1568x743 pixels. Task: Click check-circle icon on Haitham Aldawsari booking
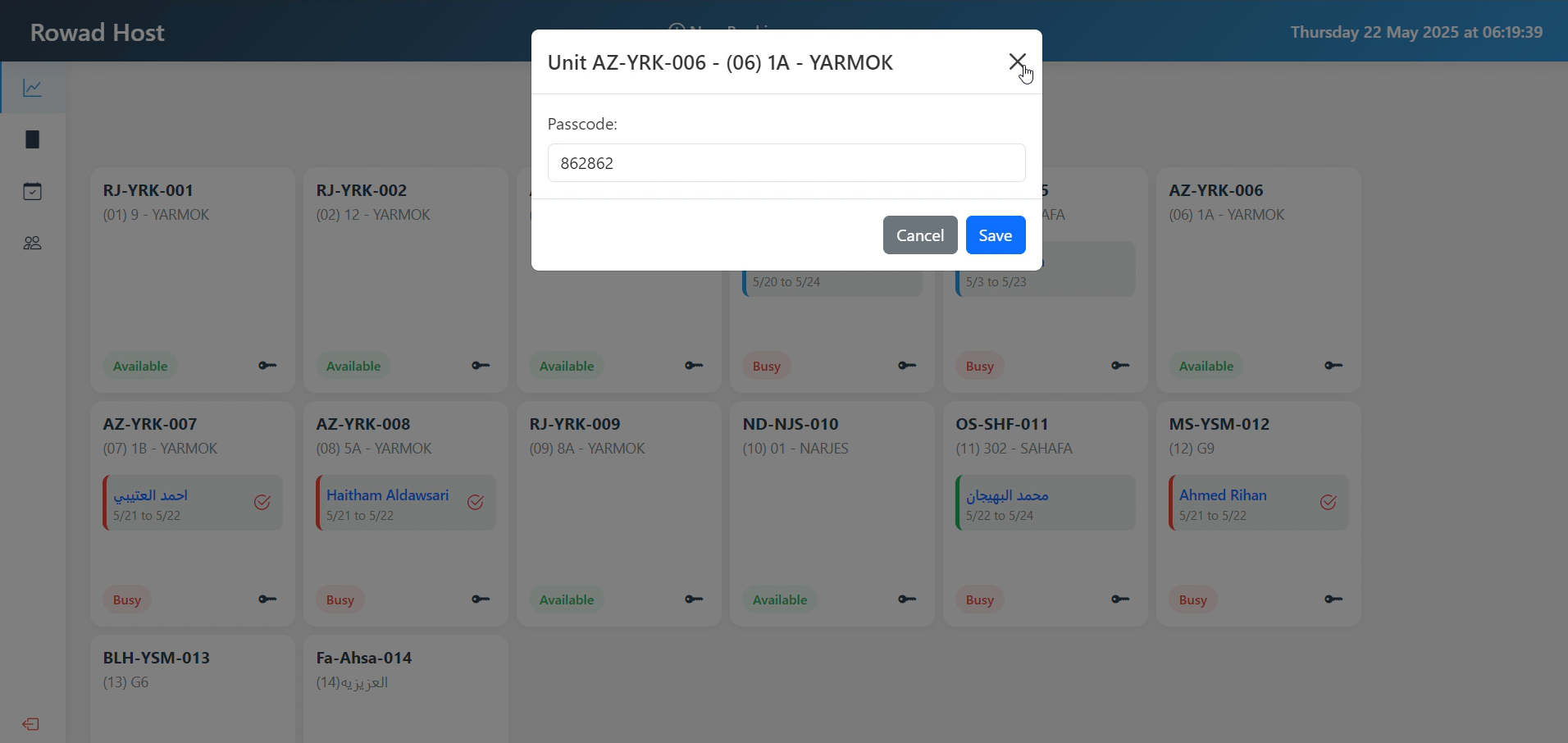pyautogui.click(x=476, y=503)
